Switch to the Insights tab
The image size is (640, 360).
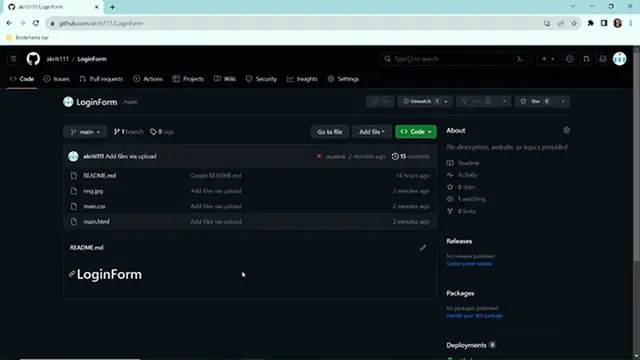302,79
